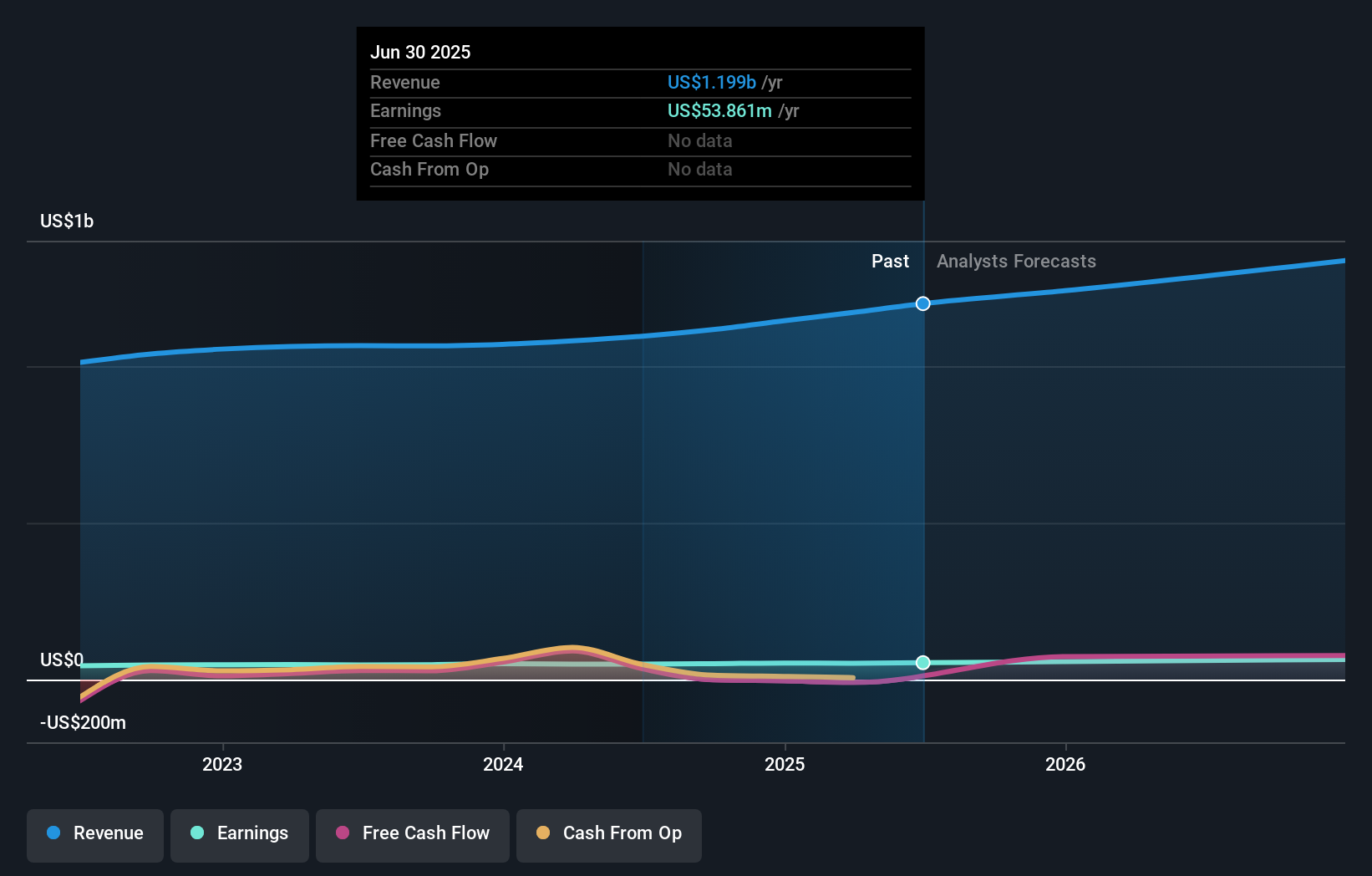Click the Cash From Op row label in tooltip
This screenshot has height=876, width=1372.
[x=429, y=170]
